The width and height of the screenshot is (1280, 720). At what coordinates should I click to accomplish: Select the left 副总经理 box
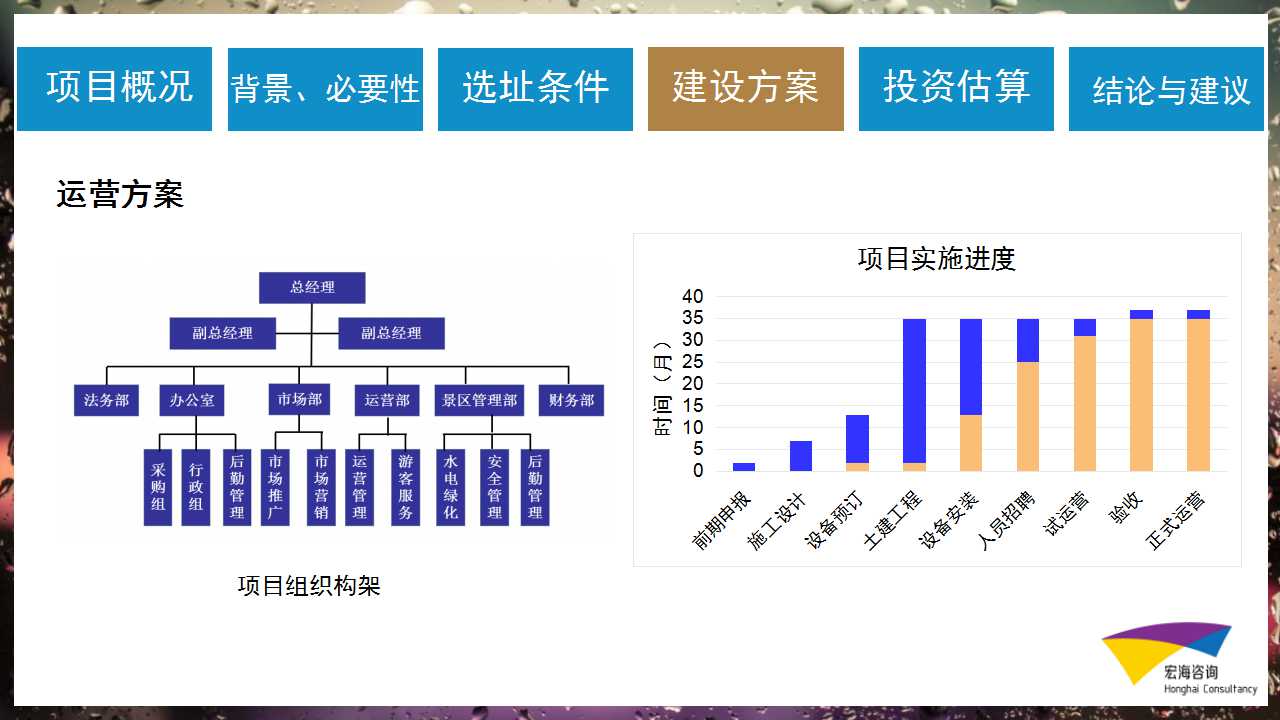tap(222, 333)
